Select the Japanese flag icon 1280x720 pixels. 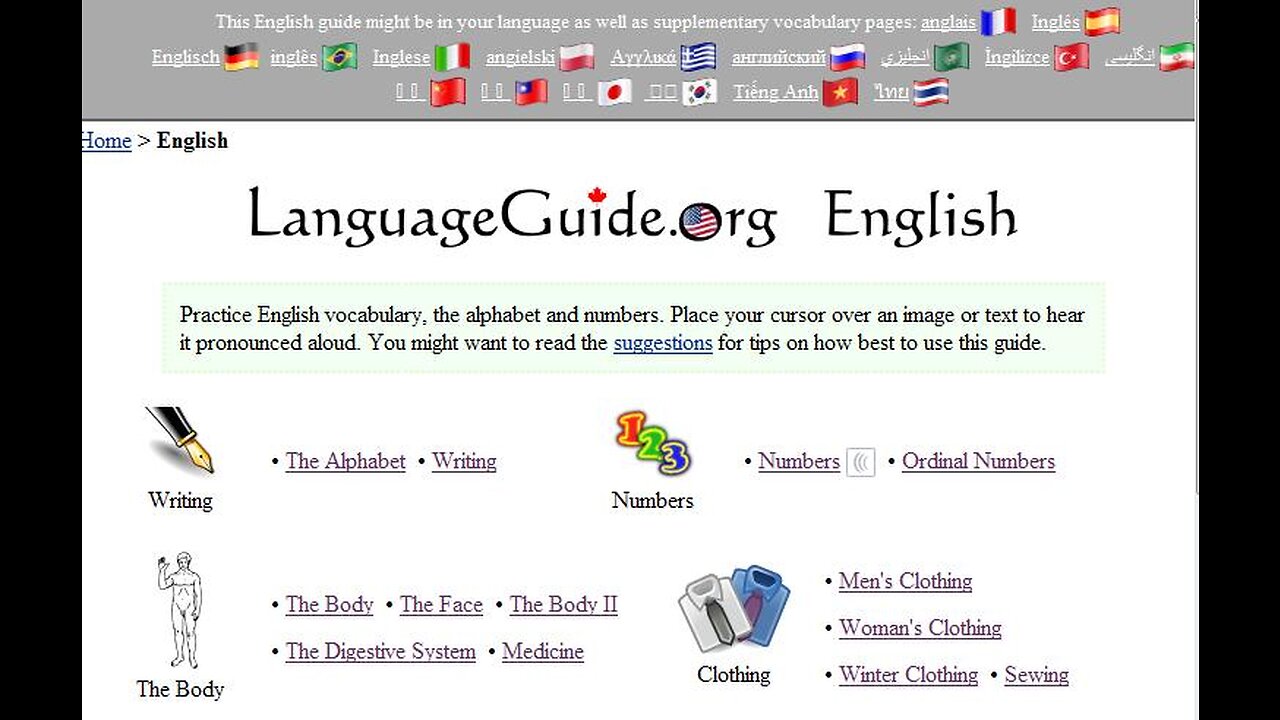tap(614, 92)
